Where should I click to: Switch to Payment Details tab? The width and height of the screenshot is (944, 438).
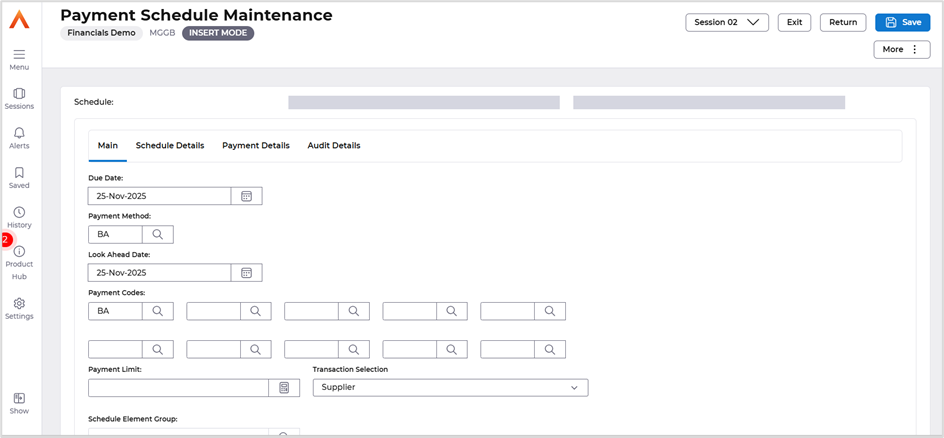[x=256, y=146]
